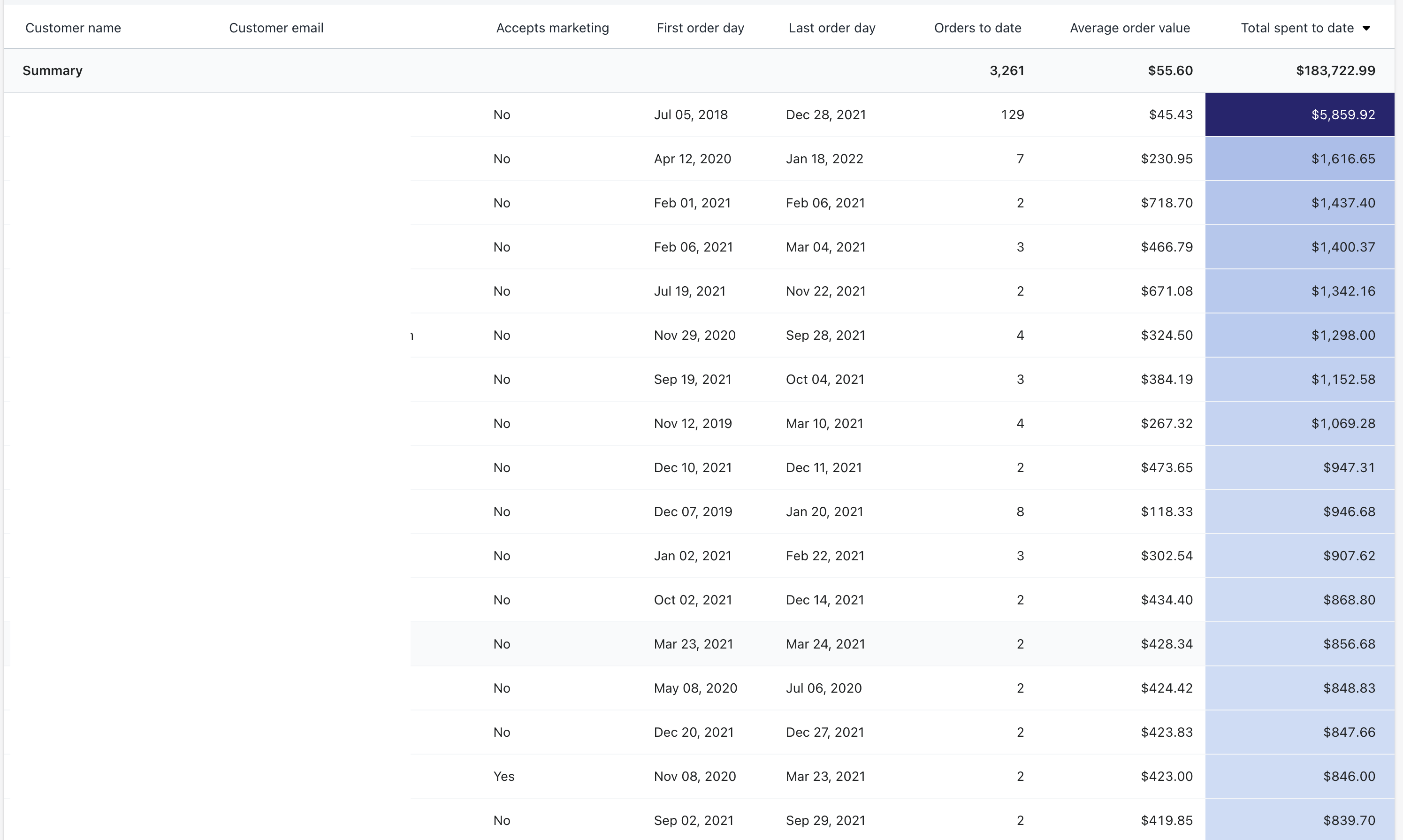
Task: Click last order date Sep 29, 2021
Action: pos(825,821)
